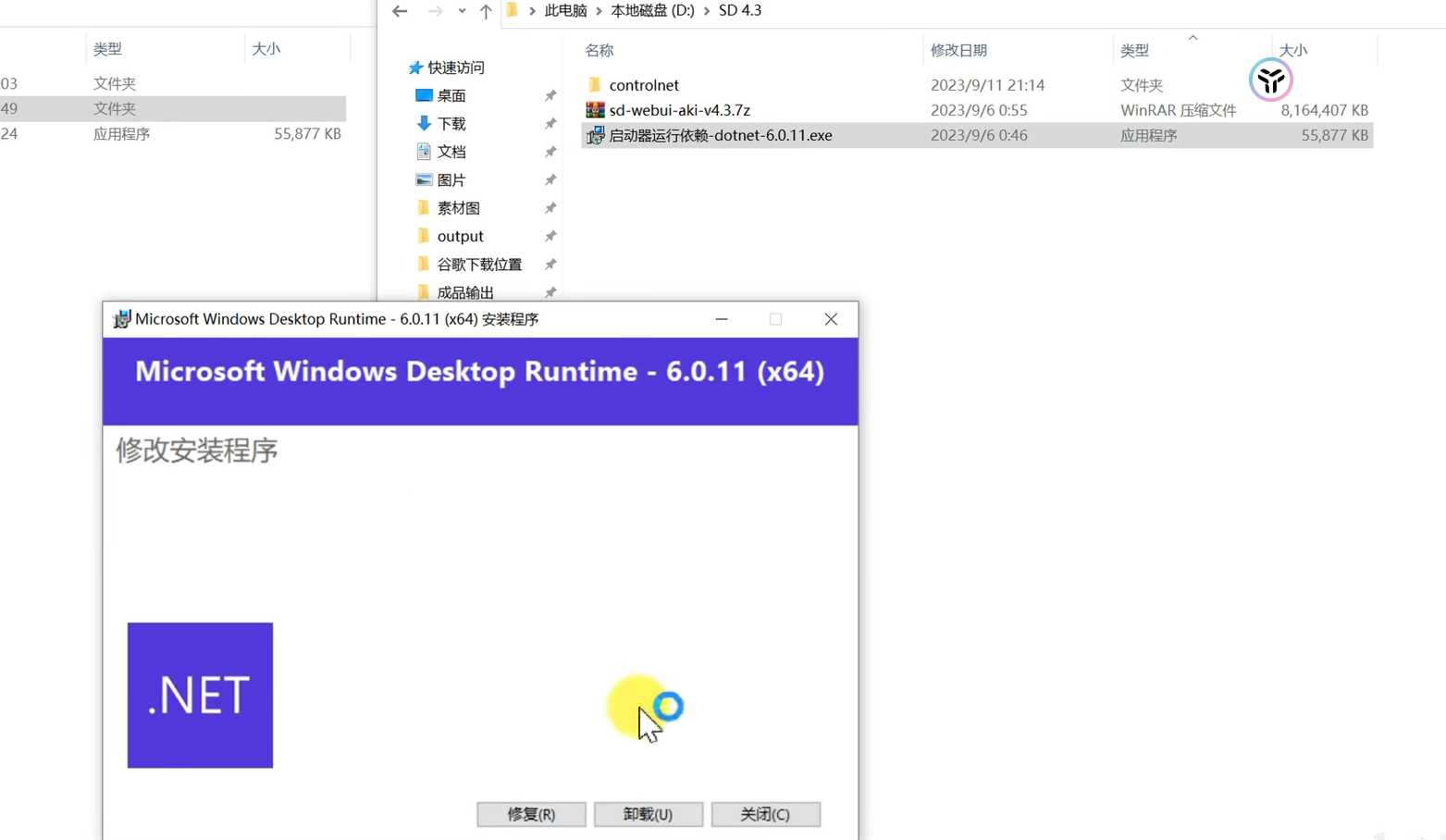The width and height of the screenshot is (1446, 840).
Task: Close the Desktop Runtime installer window
Action: 831,319
